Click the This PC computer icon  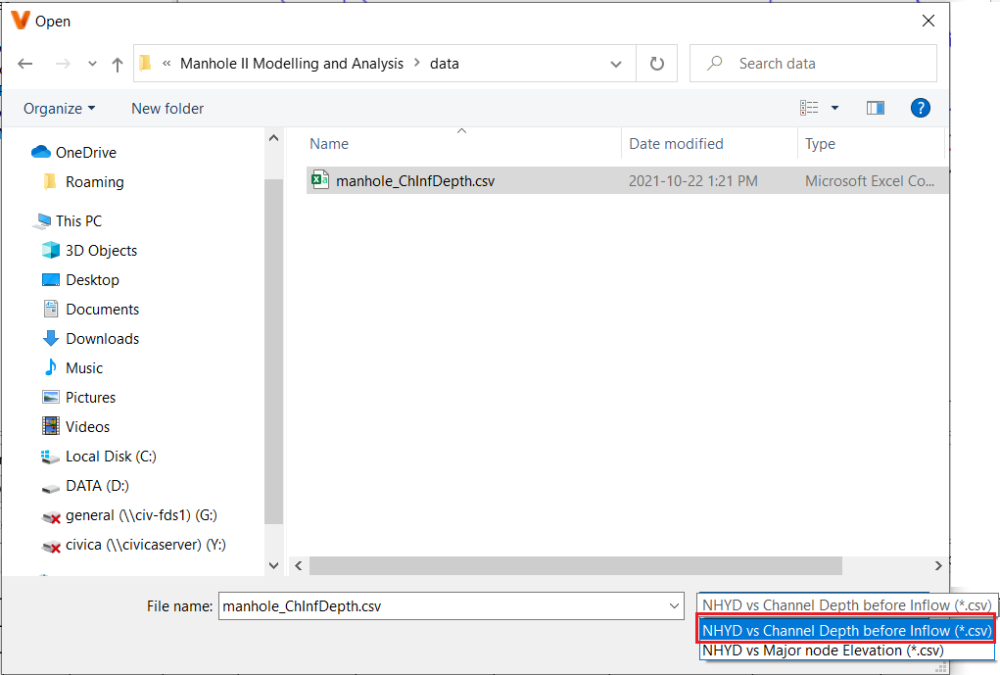click(x=43, y=221)
